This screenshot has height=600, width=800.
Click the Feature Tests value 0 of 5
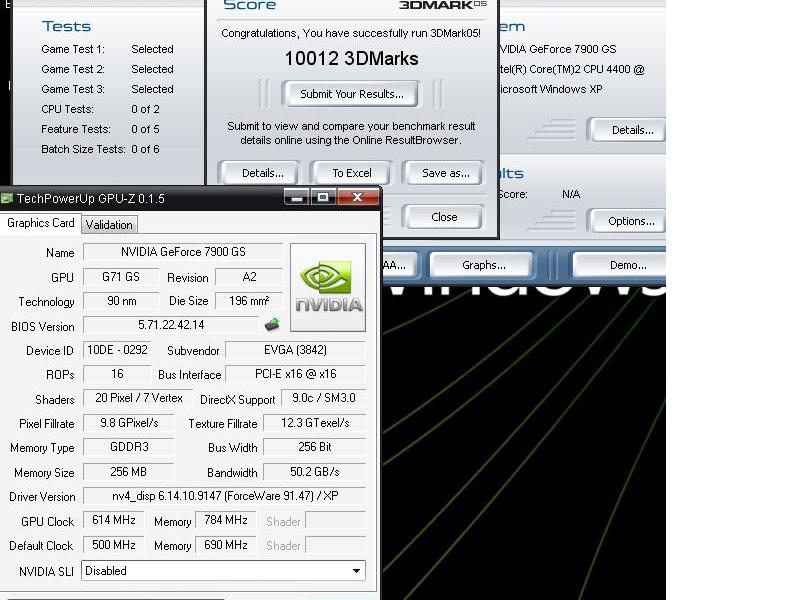145,129
